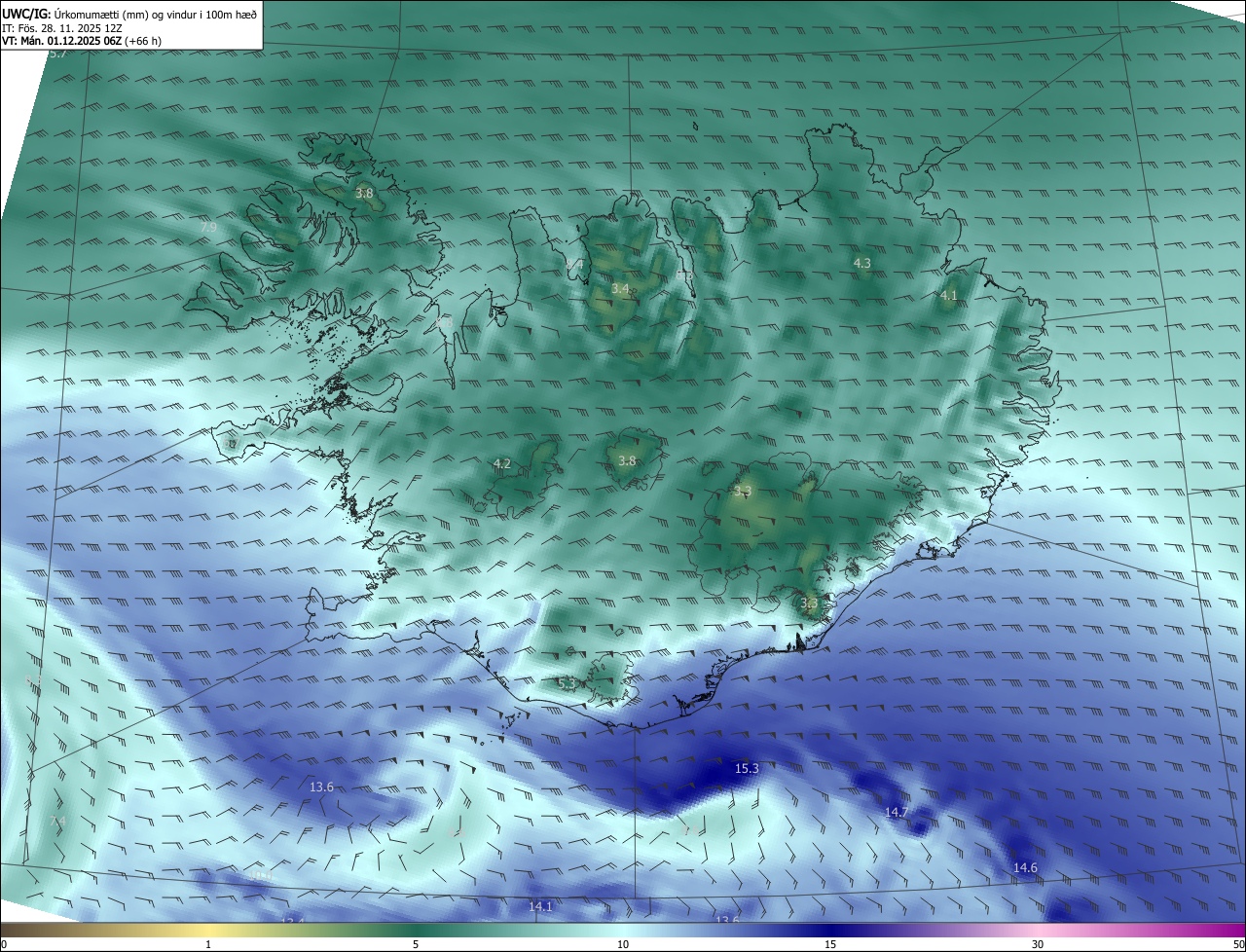Image resolution: width=1246 pixels, height=952 pixels.
Task: Click the 3.4 value label
Action: pyautogui.click(x=620, y=289)
